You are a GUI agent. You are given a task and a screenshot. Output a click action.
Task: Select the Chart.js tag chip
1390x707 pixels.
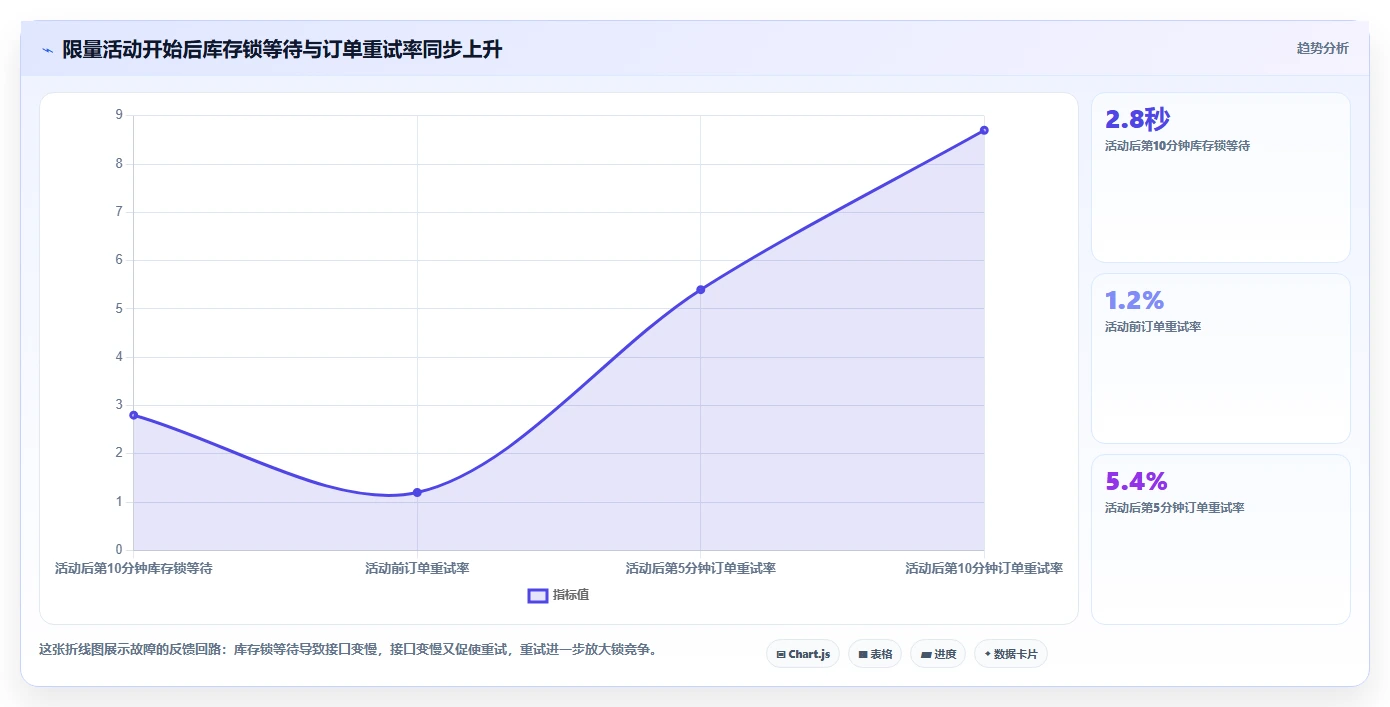803,654
